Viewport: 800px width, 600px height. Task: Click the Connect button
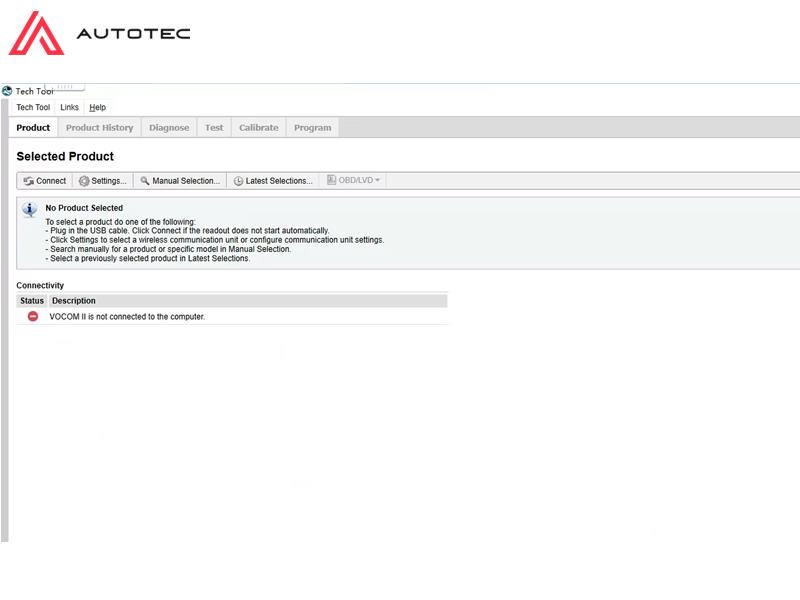click(45, 181)
